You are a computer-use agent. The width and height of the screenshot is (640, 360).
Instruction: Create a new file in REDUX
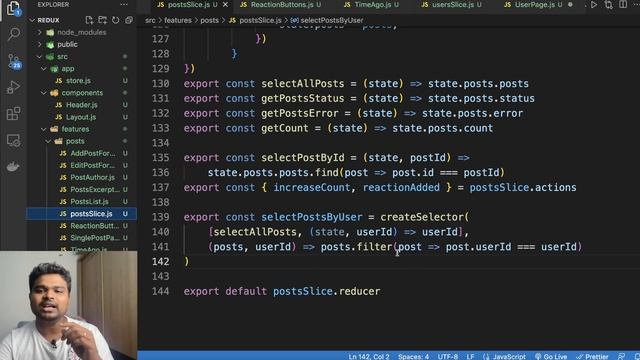(89, 20)
